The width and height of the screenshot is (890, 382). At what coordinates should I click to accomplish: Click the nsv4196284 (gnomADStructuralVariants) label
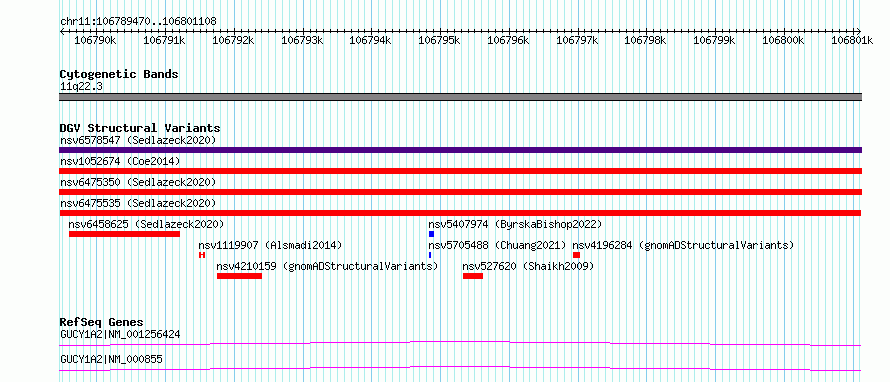[x=683, y=245]
